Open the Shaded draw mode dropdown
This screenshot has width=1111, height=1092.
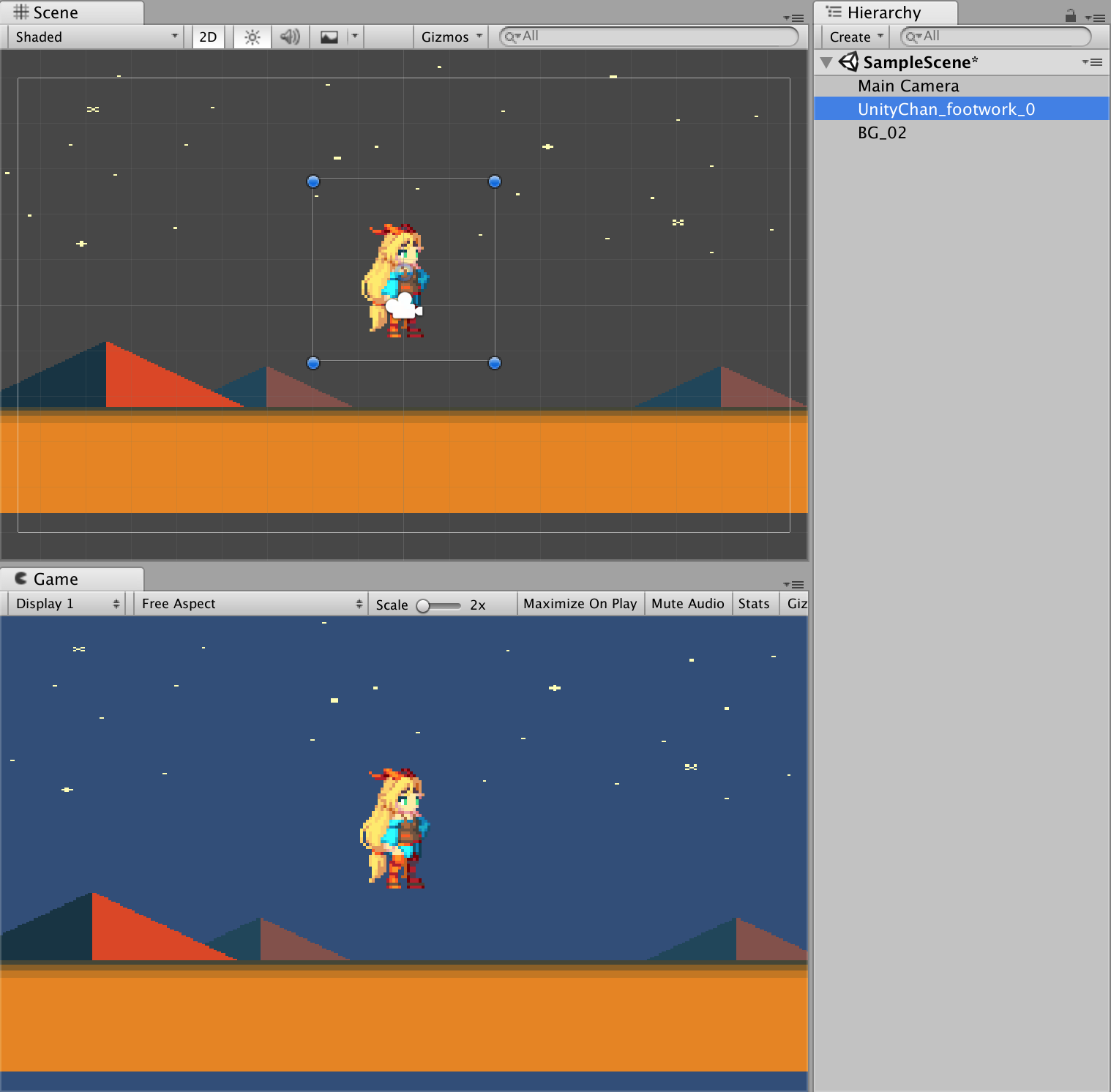pyautogui.click(x=96, y=37)
